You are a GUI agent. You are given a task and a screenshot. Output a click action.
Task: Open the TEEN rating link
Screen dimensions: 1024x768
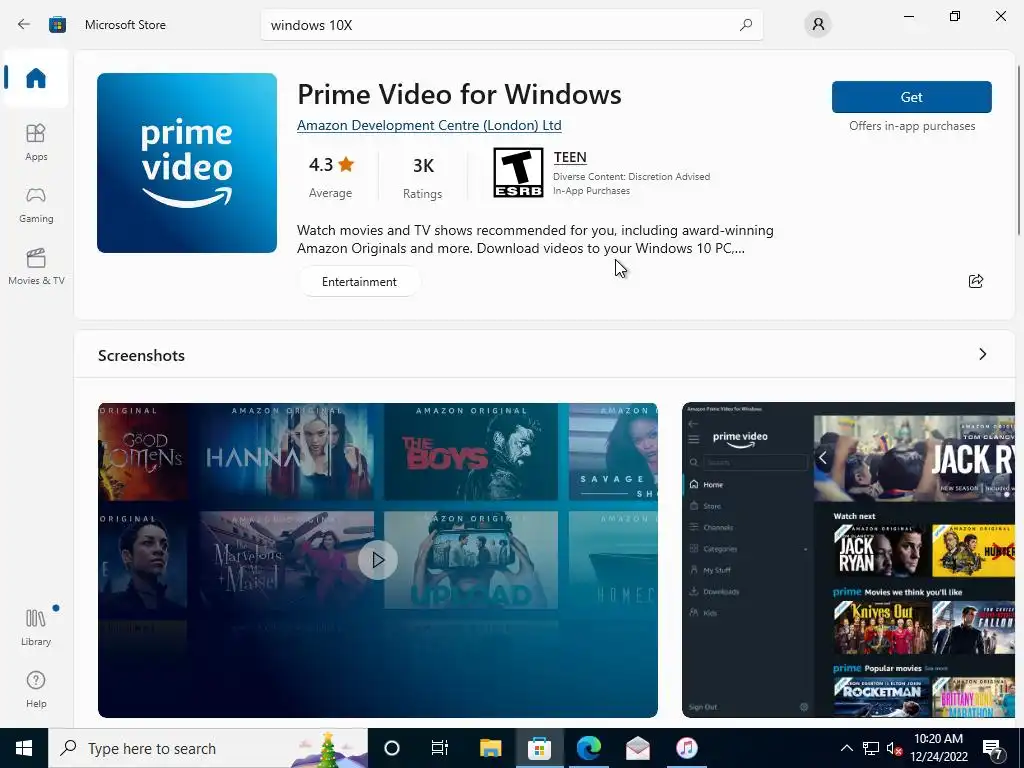click(570, 157)
